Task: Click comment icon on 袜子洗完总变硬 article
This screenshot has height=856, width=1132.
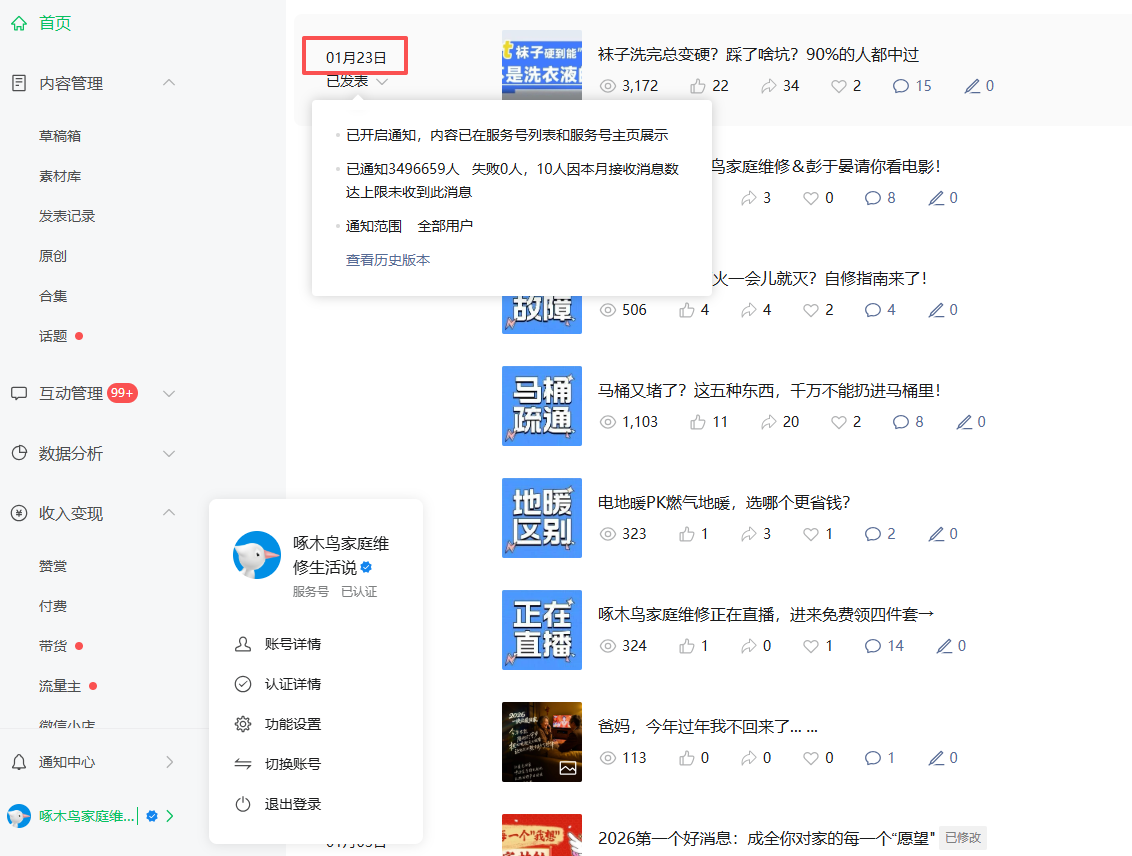Action: pyautogui.click(x=900, y=86)
